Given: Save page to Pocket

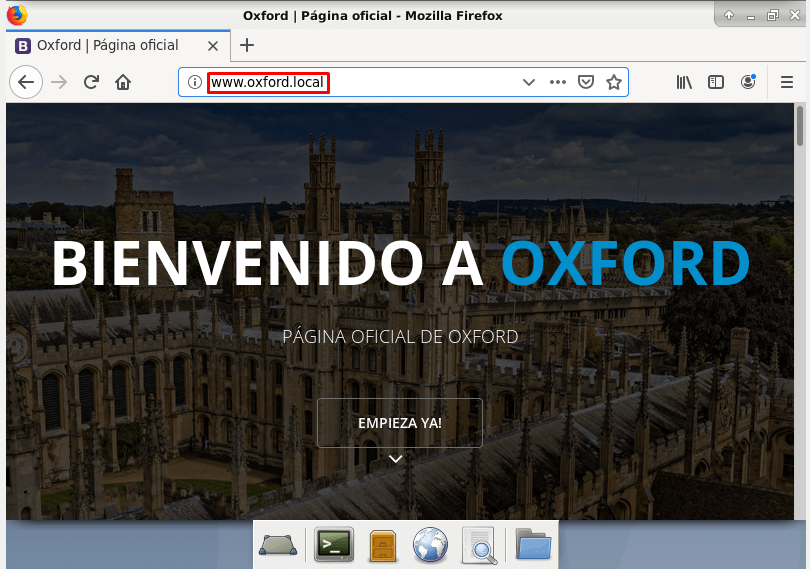Looking at the screenshot, I should [587, 82].
